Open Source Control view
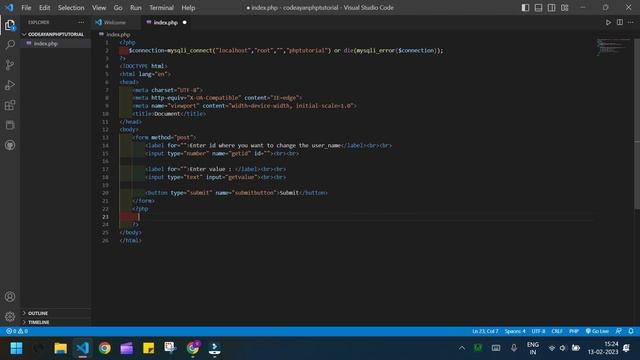 tap(10, 64)
